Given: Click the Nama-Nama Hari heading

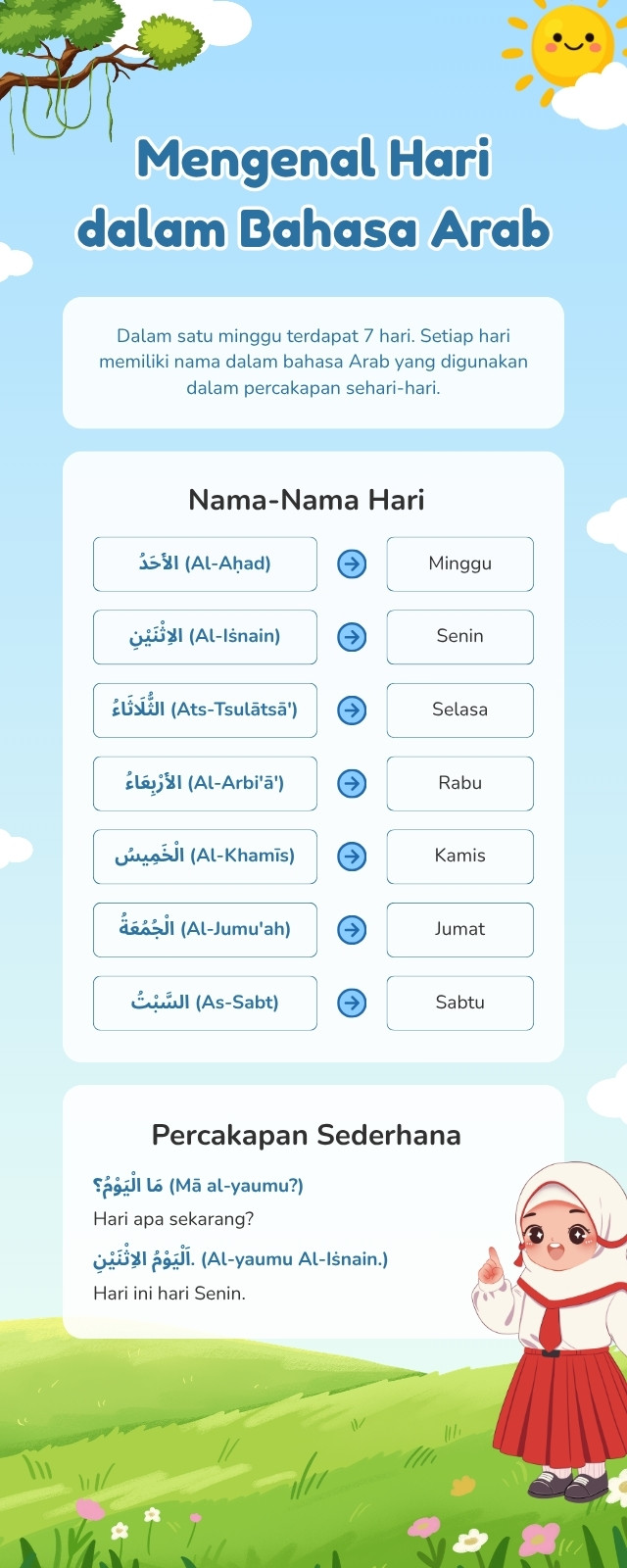Looking at the screenshot, I should coord(307,500).
